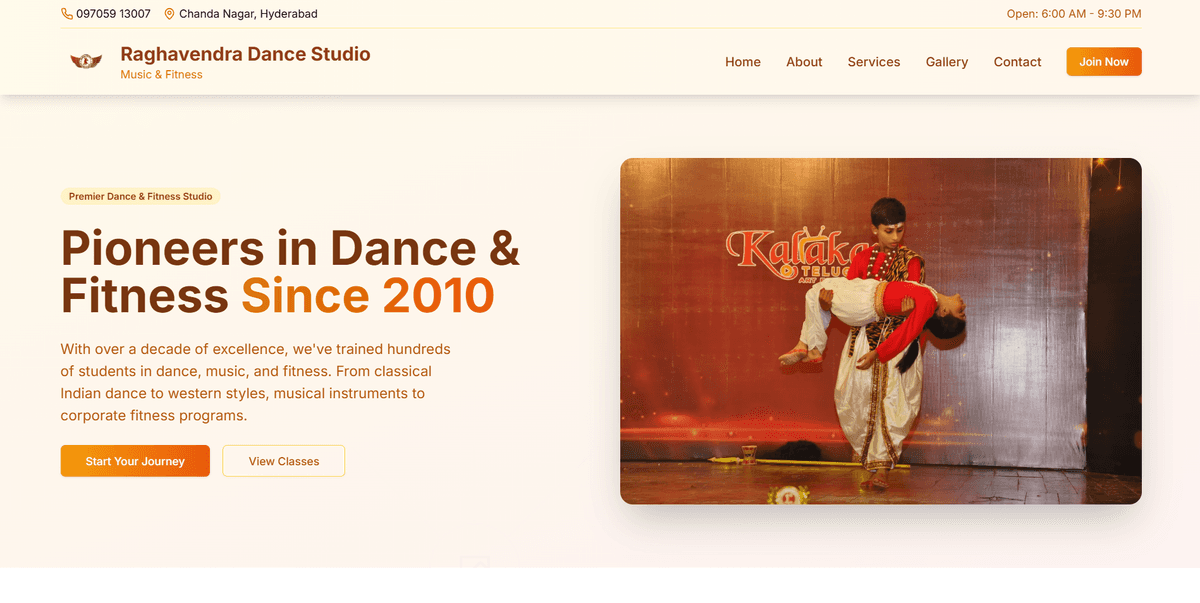Click the Raghavendra Dance Studio title

[245, 54]
